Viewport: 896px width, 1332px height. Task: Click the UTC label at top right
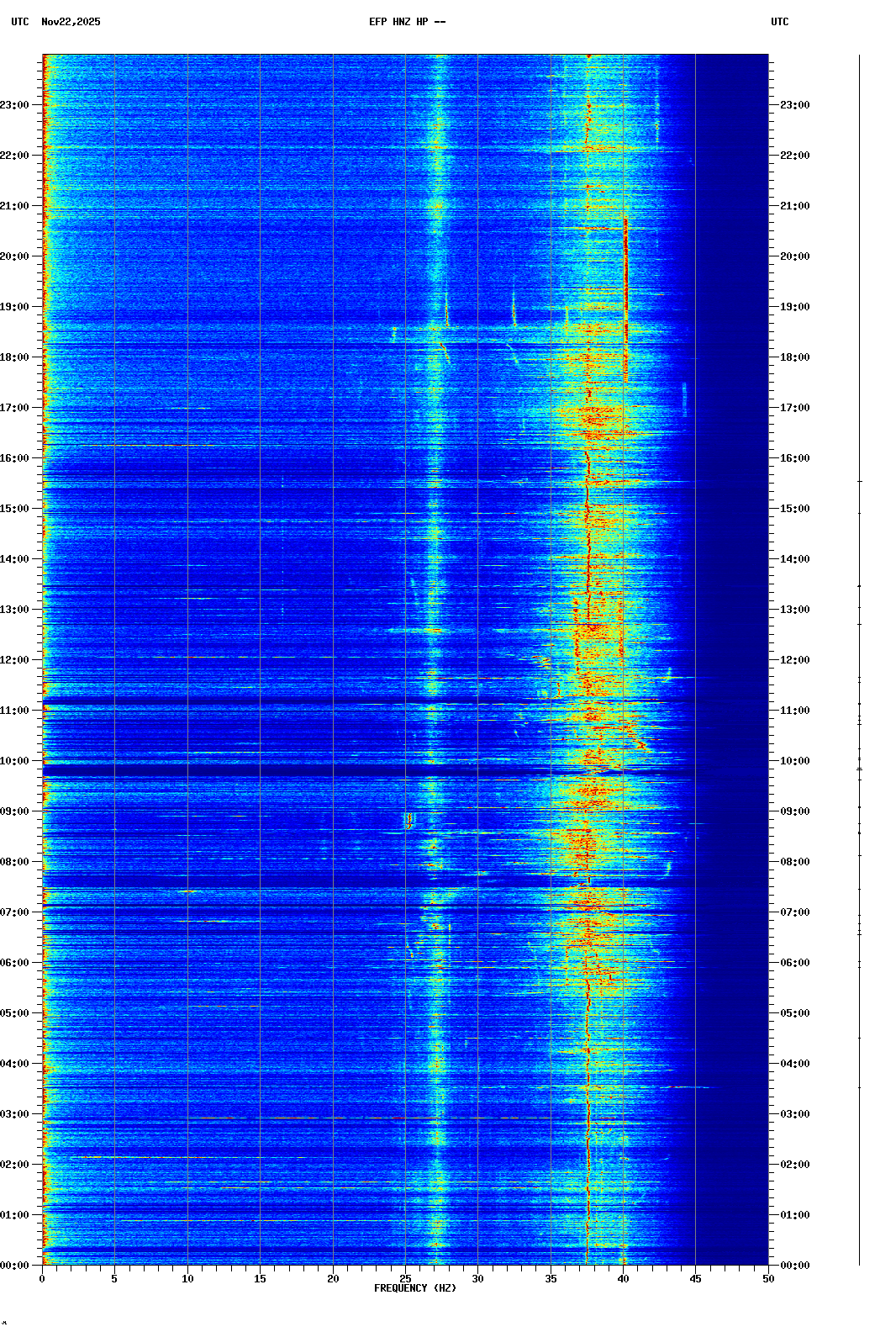pyautogui.click(x=779, y=22)
